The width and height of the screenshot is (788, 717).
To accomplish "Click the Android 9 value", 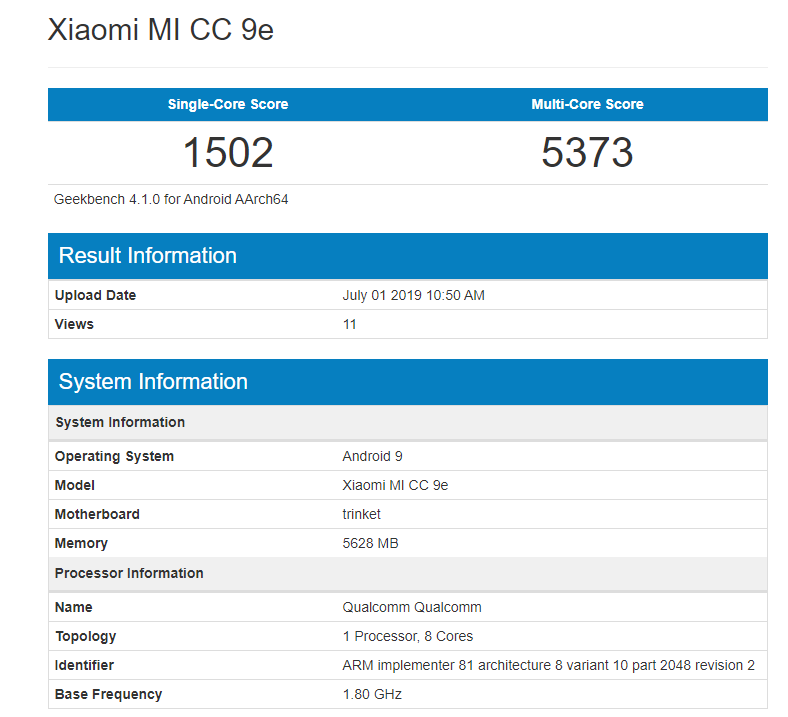I will coord(372,456).
